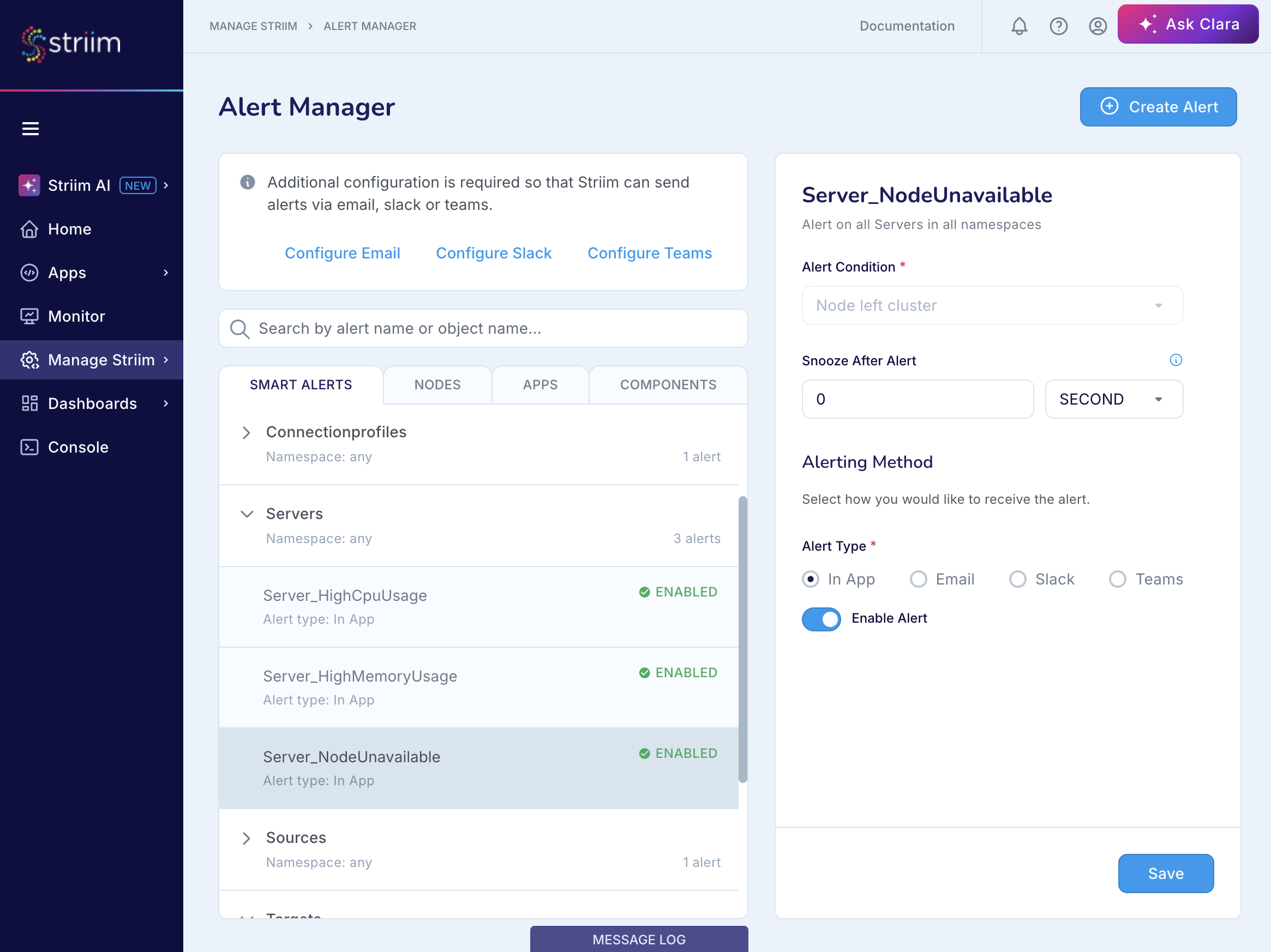Click the Dashboards grid icon
This screenshot has width=1271, height=952.
(29, 403)
